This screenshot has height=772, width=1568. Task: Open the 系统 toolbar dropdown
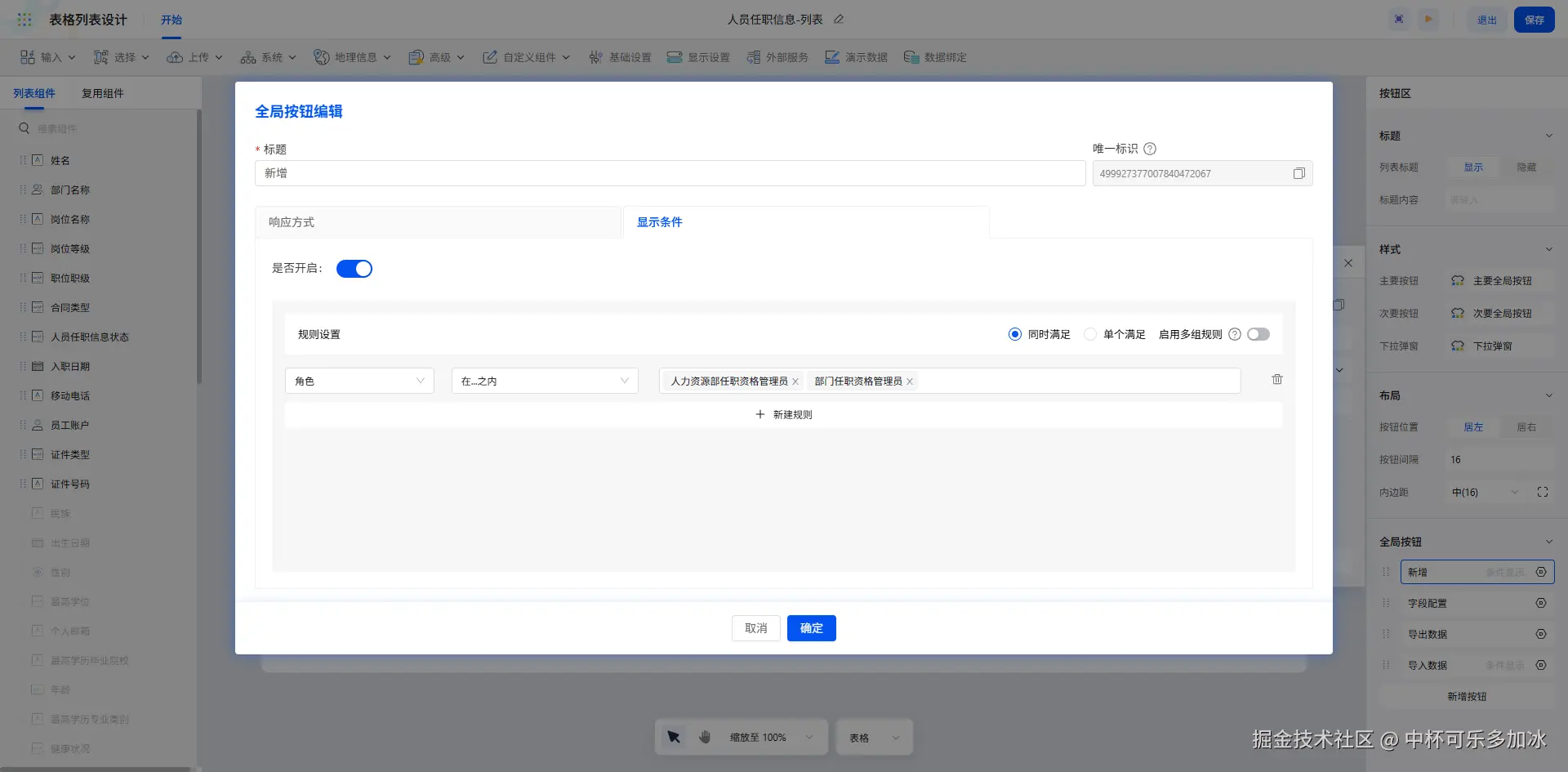(269, 57)
